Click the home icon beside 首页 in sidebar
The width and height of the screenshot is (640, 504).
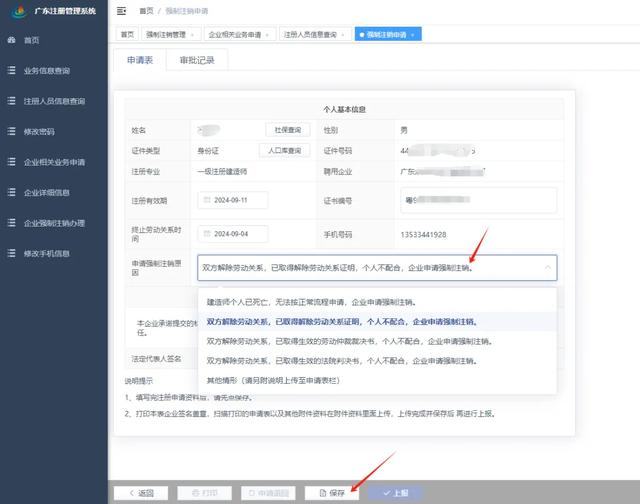point(11,40)
